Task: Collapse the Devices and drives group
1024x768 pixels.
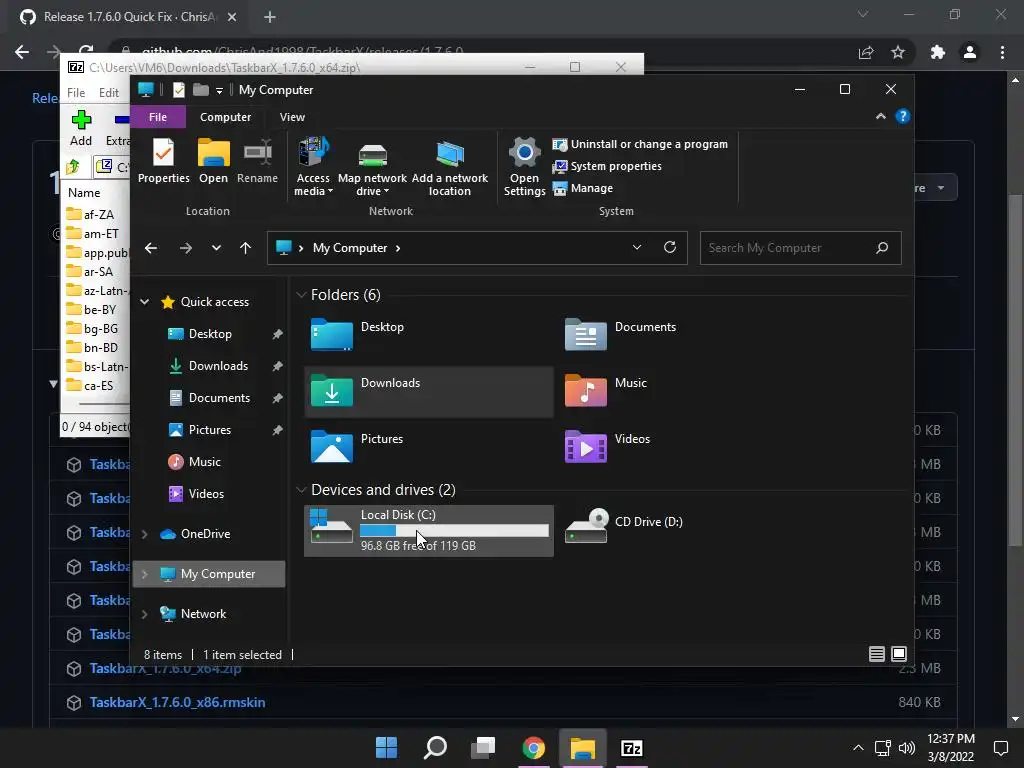Action: [x=301, y=490]
